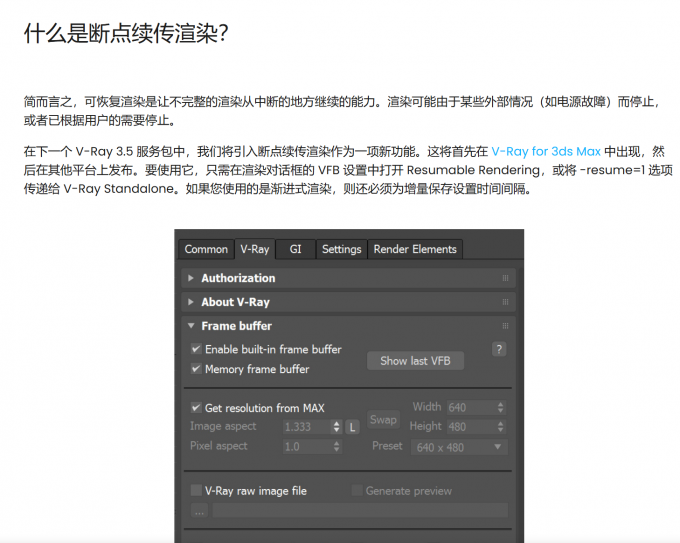
Task: Switch to the Common tab
Action: coord(206,249)
